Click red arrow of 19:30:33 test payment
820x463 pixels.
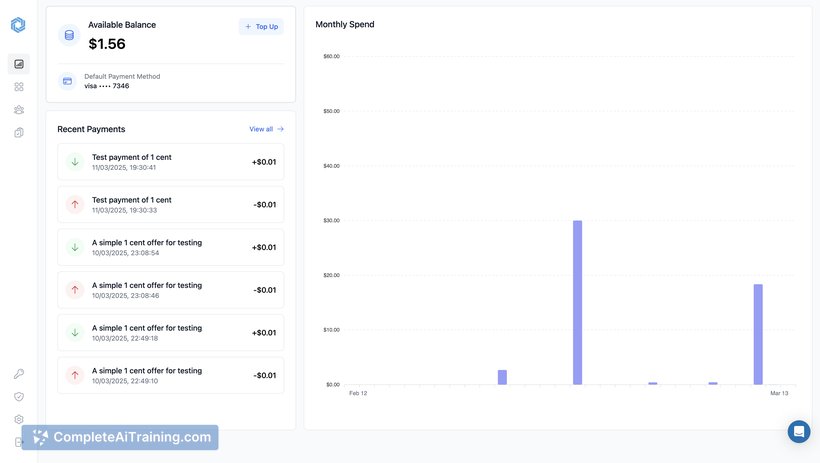click(x=75, y=205)
